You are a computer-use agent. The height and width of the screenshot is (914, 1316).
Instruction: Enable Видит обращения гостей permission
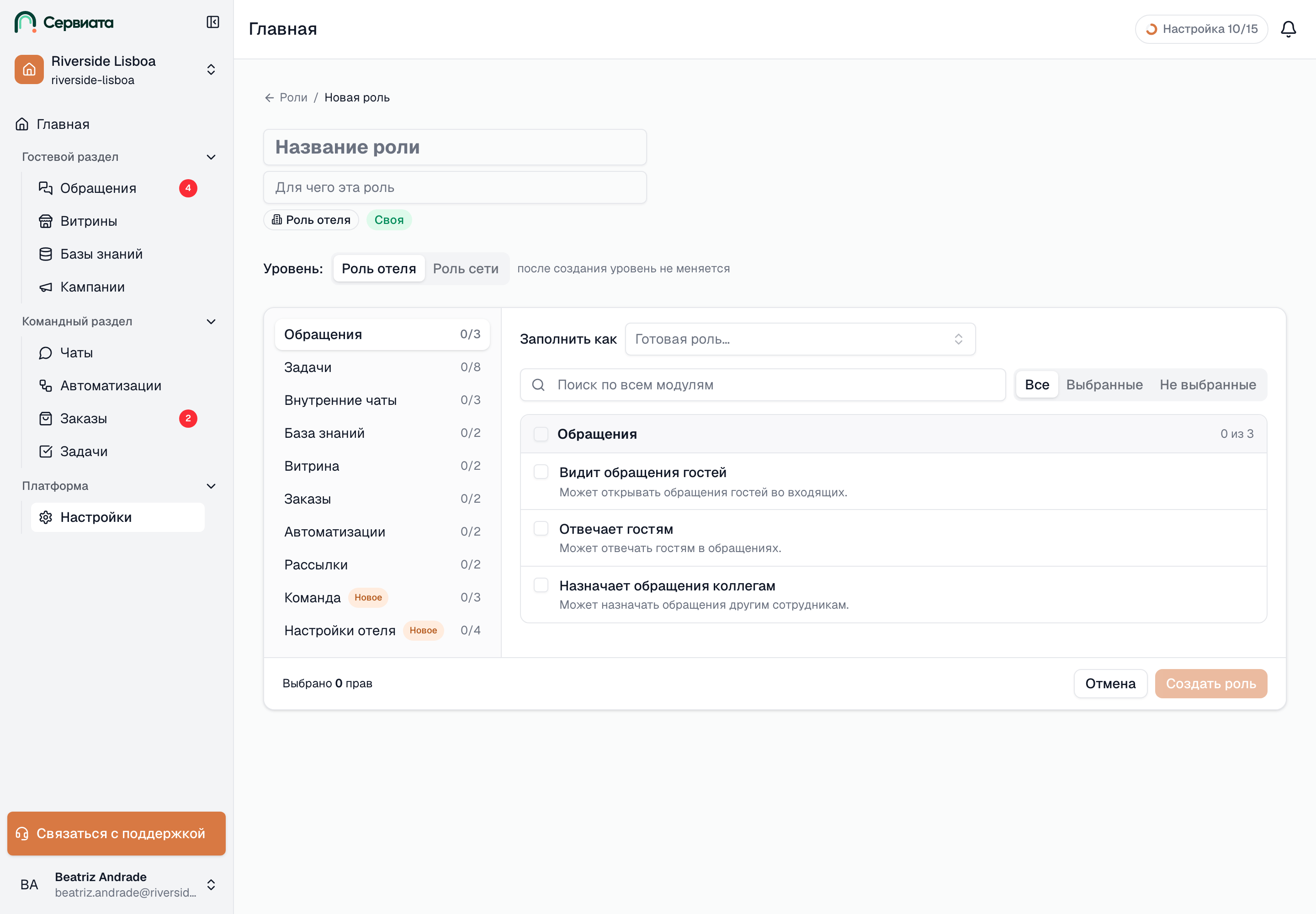coord(541,472)
